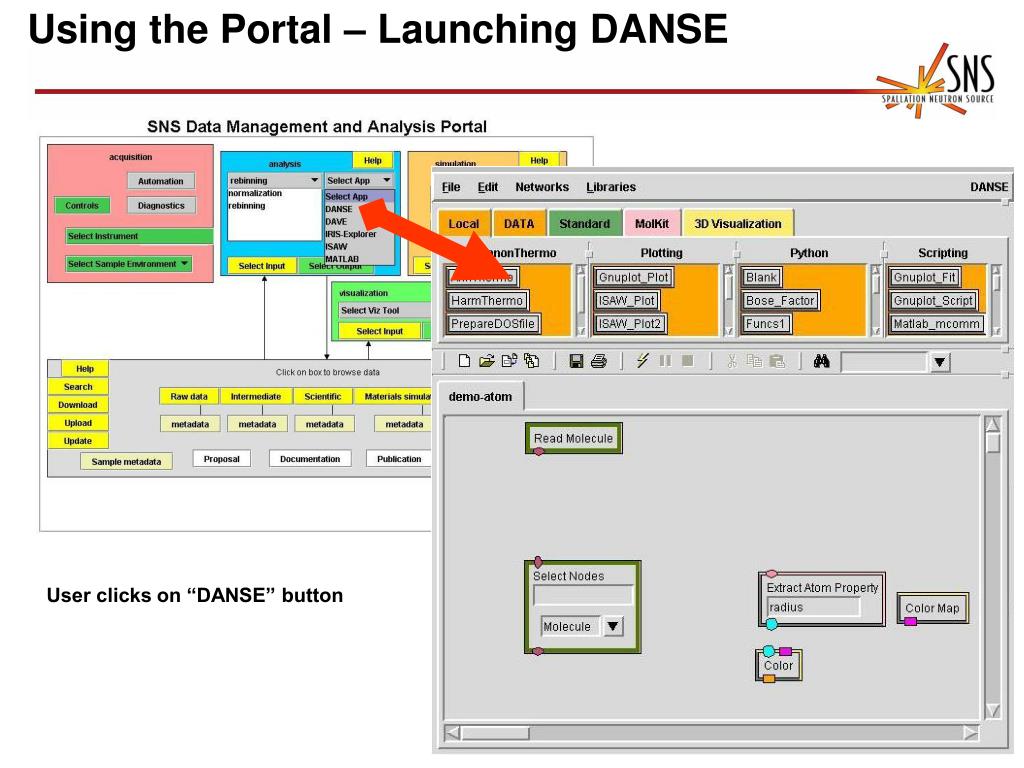Click Controls in portal acquisition panel
1024x768 pixels.
(82, 205)
